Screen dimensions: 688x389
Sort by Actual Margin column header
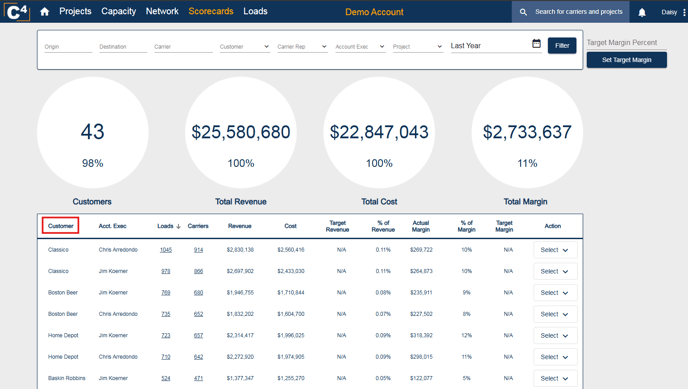(421, 226)
